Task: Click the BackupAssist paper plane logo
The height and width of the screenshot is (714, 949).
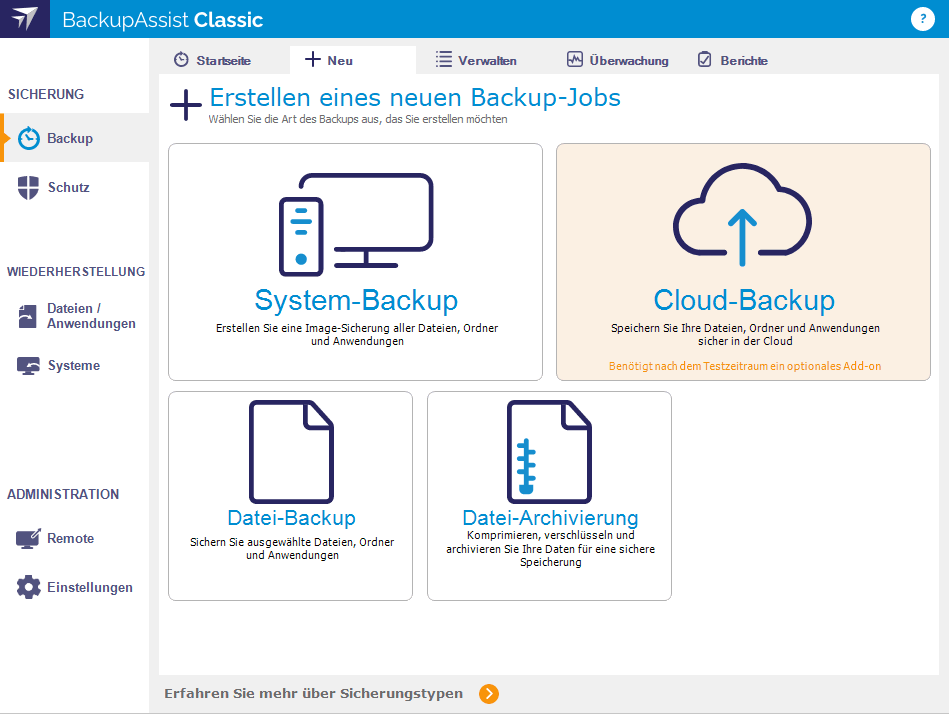Action: point(25,19)
